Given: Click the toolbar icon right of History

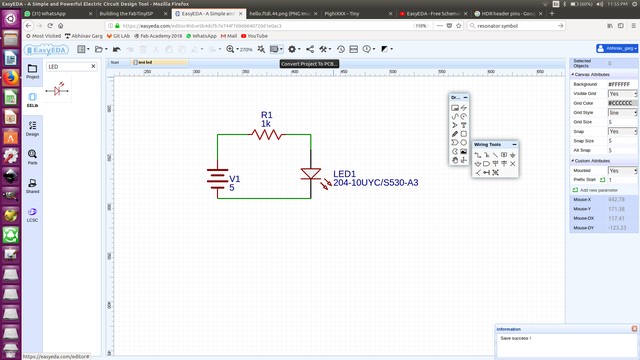Looking at the screenshot, I should point(353,49).
